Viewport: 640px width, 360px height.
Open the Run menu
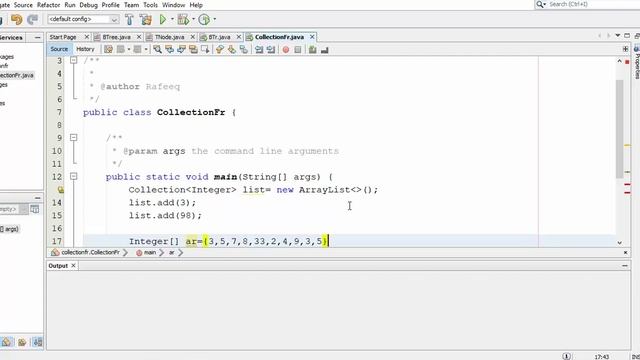click(70, 5)
